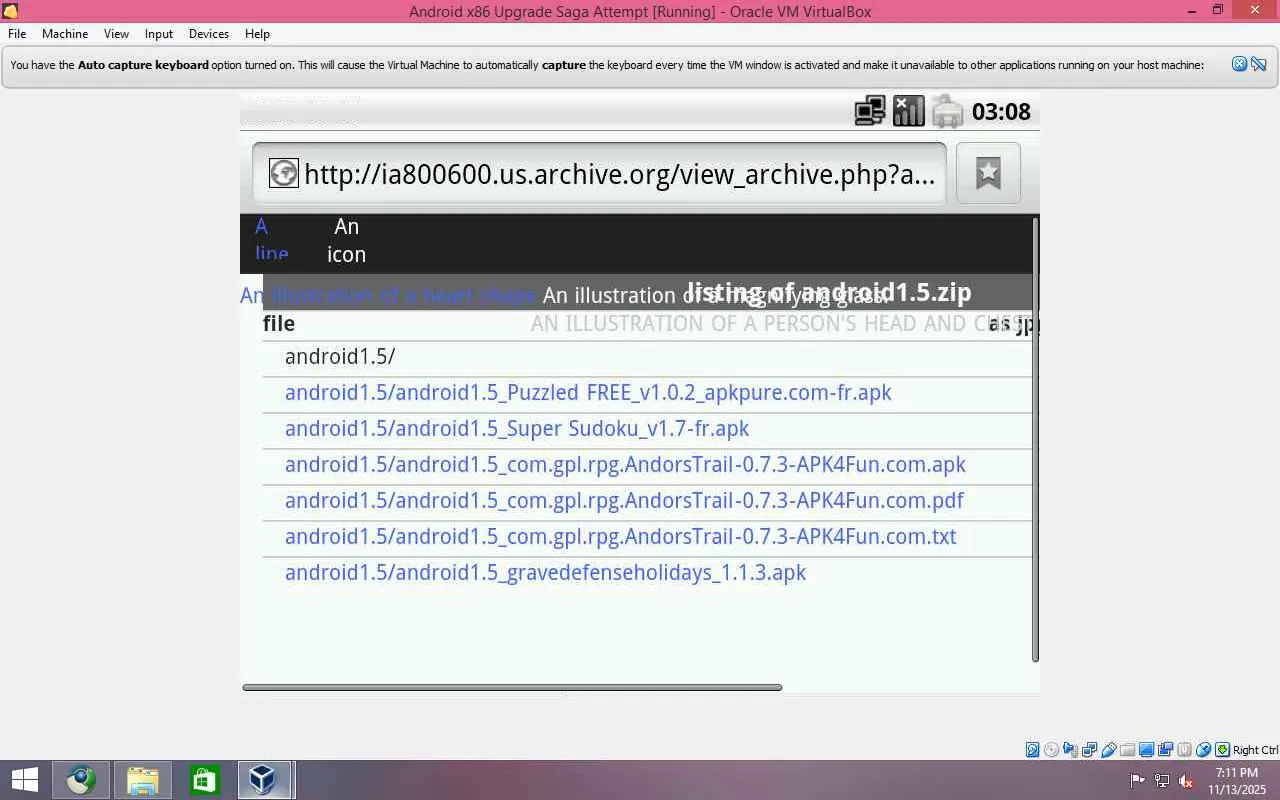
Task: Click the VirtualBox display status icon
Action: (1147, 750)
